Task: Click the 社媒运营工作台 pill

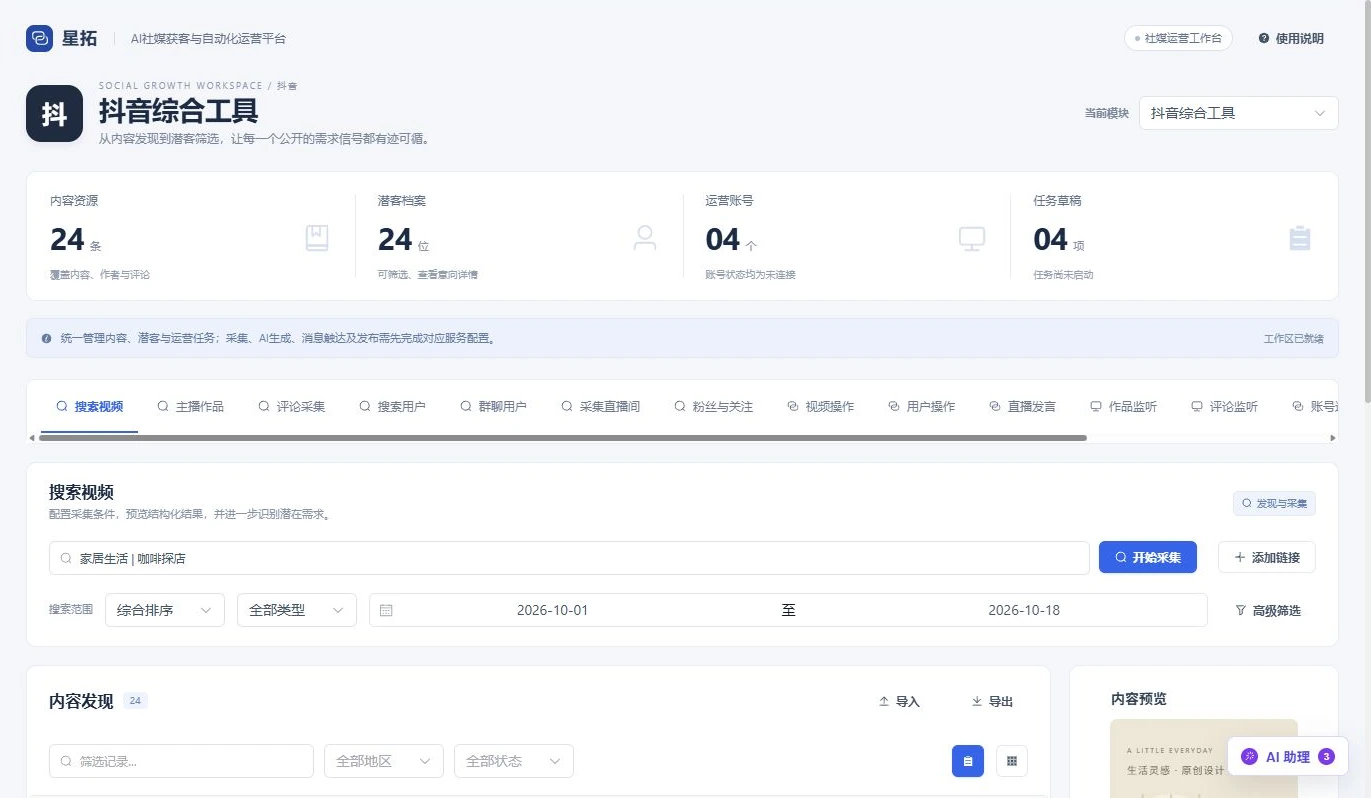Action: tap(1178, 38)
